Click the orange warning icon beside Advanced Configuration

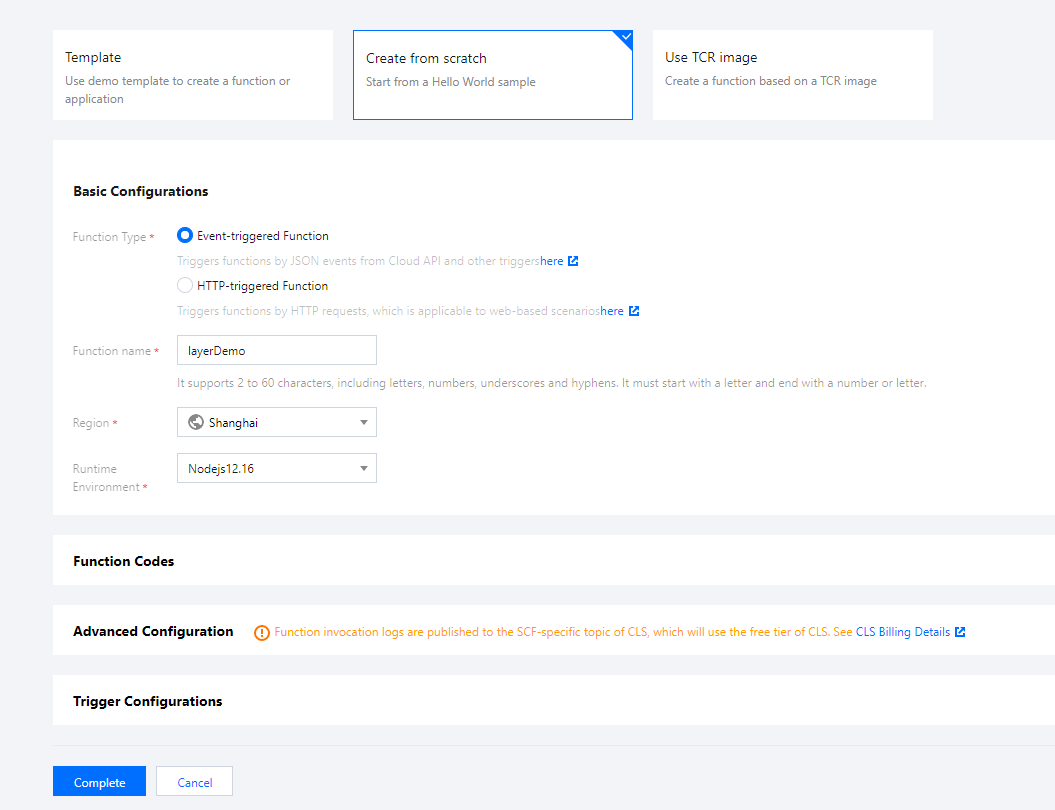coord(262,632)
